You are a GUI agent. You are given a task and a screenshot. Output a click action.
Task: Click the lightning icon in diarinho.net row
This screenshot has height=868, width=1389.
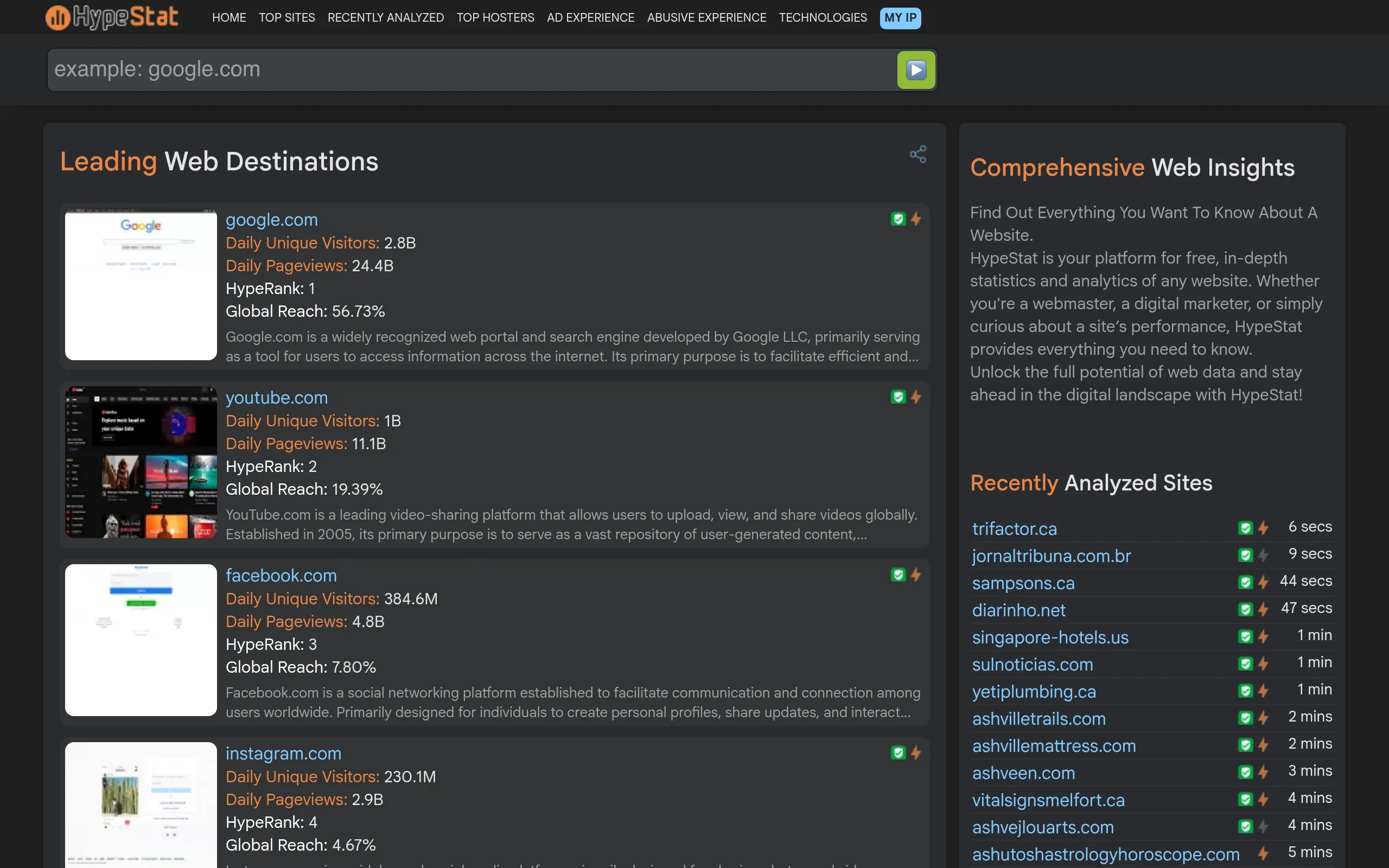point(1263,609)
